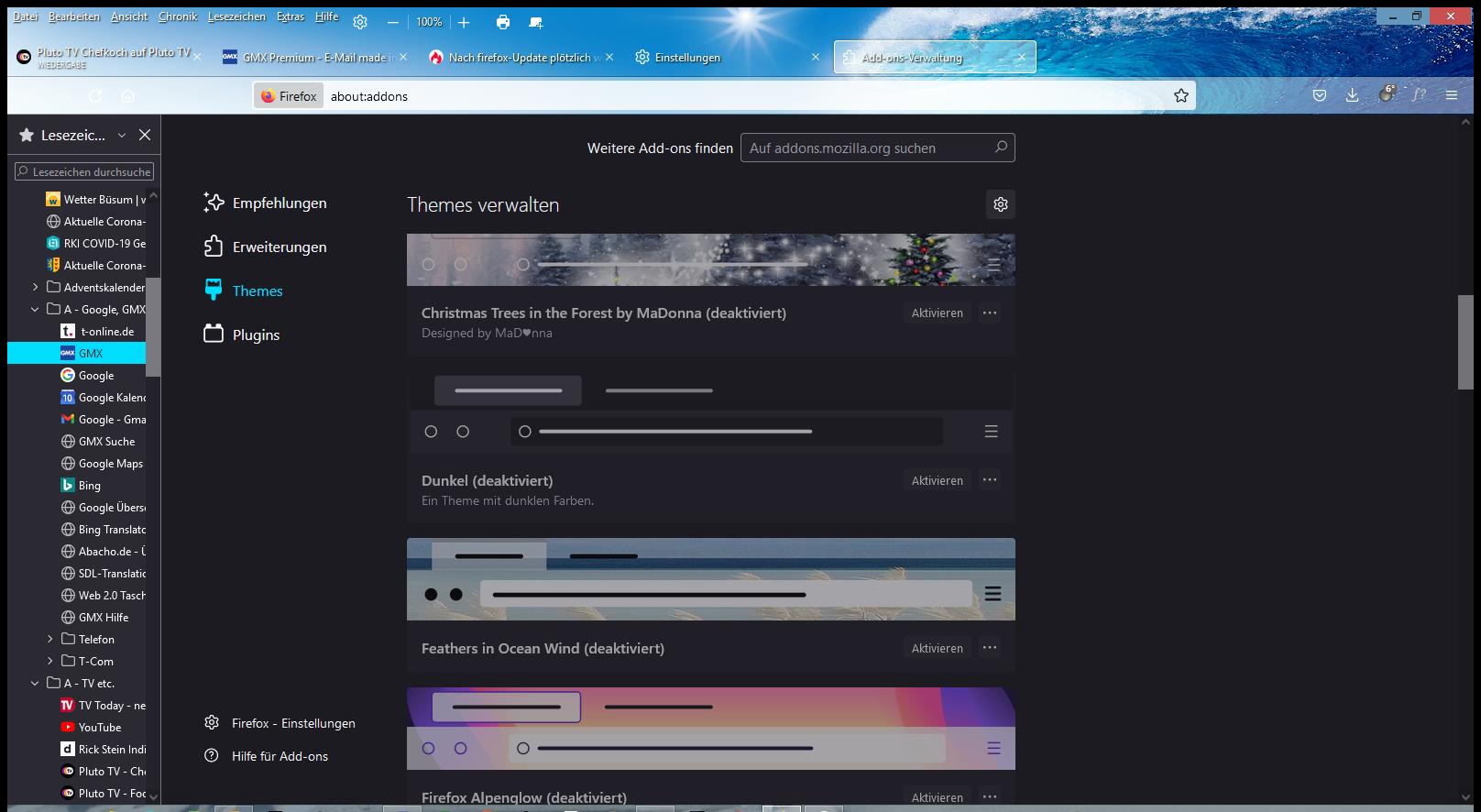
Task: Open Firefox - Einstellungen link
Action: 280,723
